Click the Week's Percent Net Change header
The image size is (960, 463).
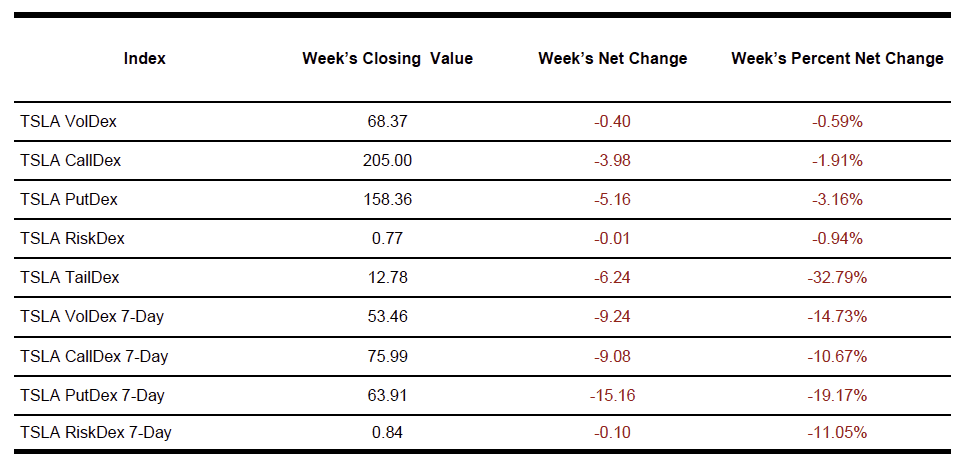[837, 59]
